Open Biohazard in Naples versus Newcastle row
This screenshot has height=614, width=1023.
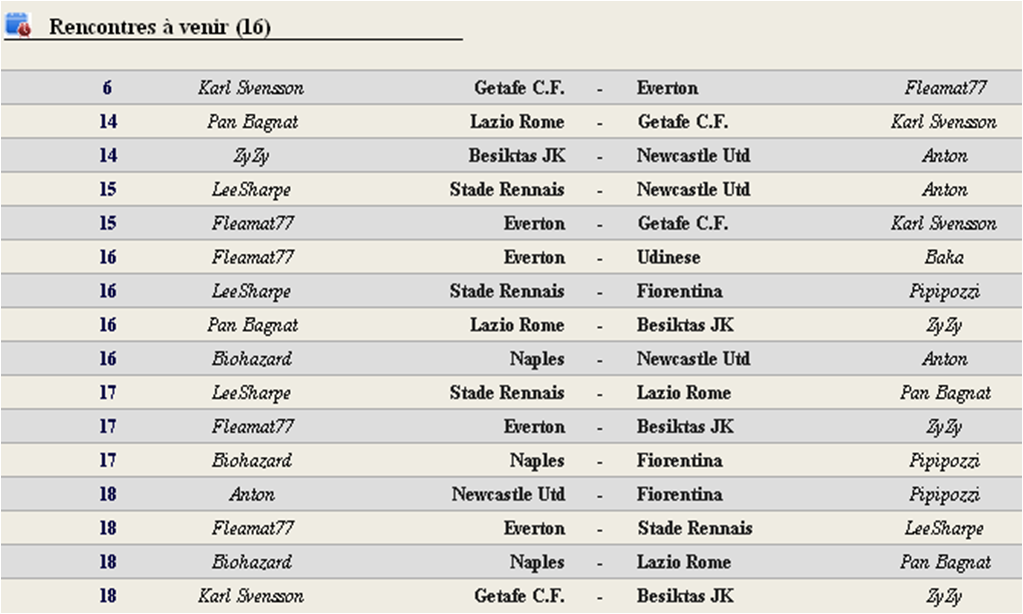click(252, 359)
